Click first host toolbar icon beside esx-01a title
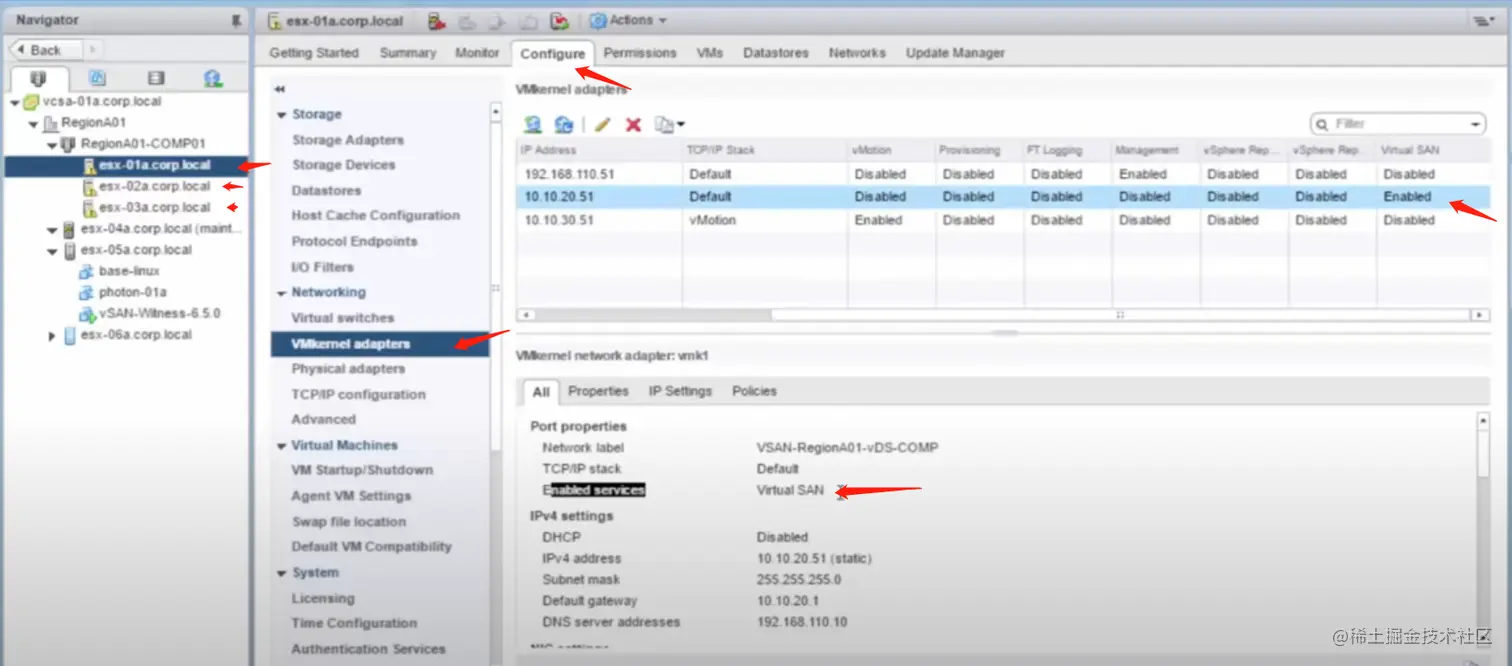Image resolution: width=1512 pixels, height=666 pixels. pos(436,20)
